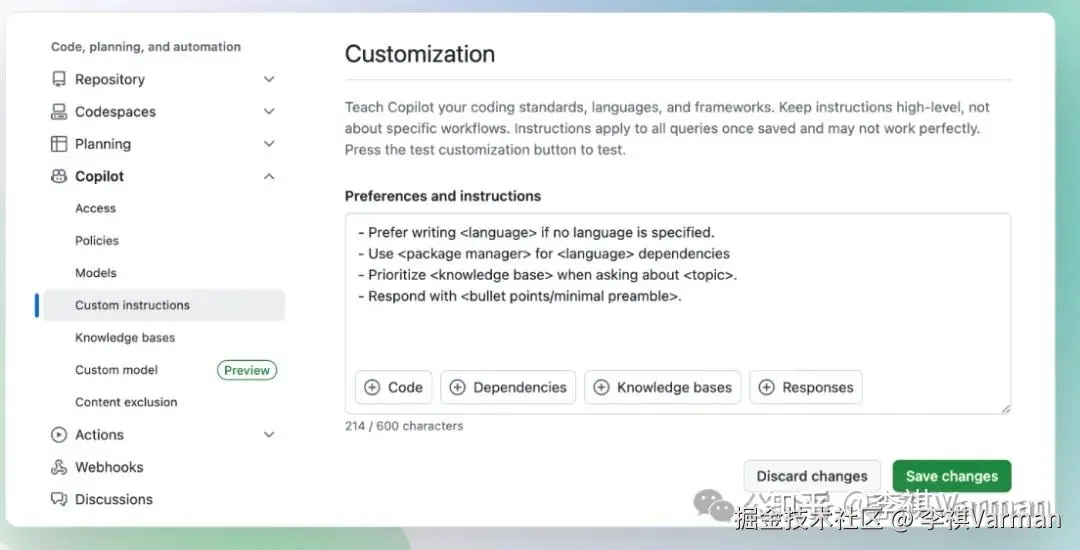Click the plus icon on Code button
Screen dimensions: 1080x550
(372, 388)
